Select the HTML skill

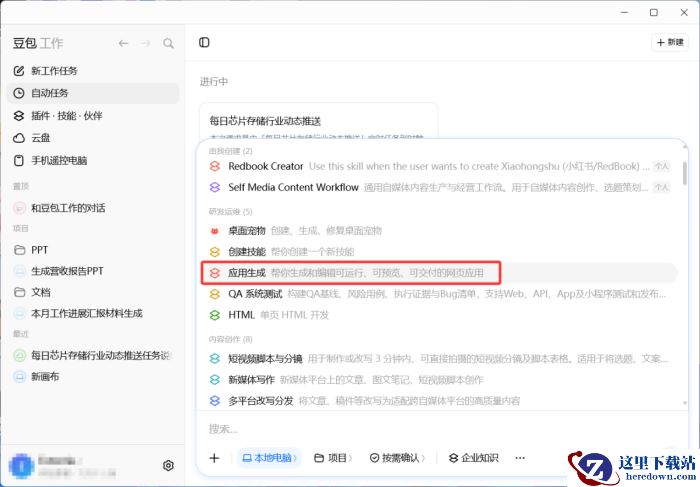(439, 315)
